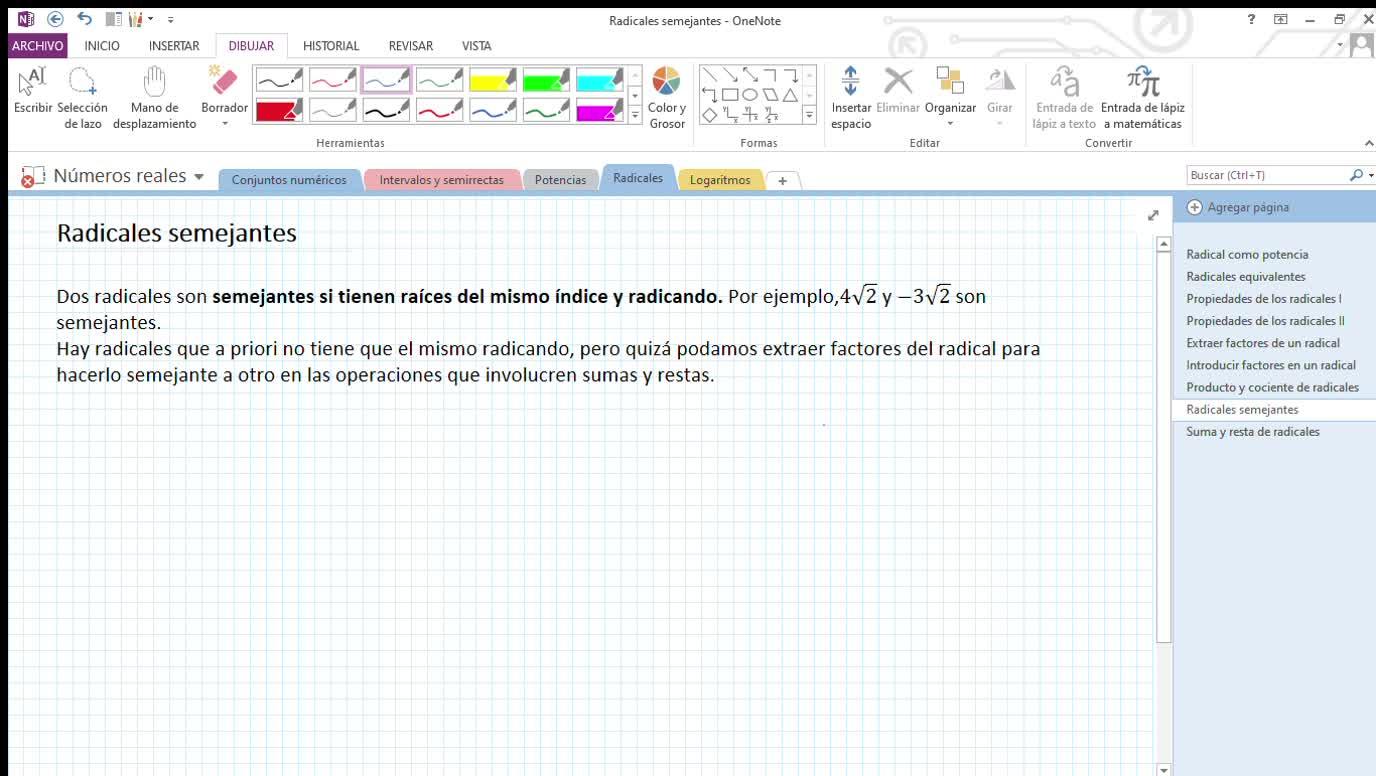Open the Números reales notebook dropdown

[x=199, y=177]
